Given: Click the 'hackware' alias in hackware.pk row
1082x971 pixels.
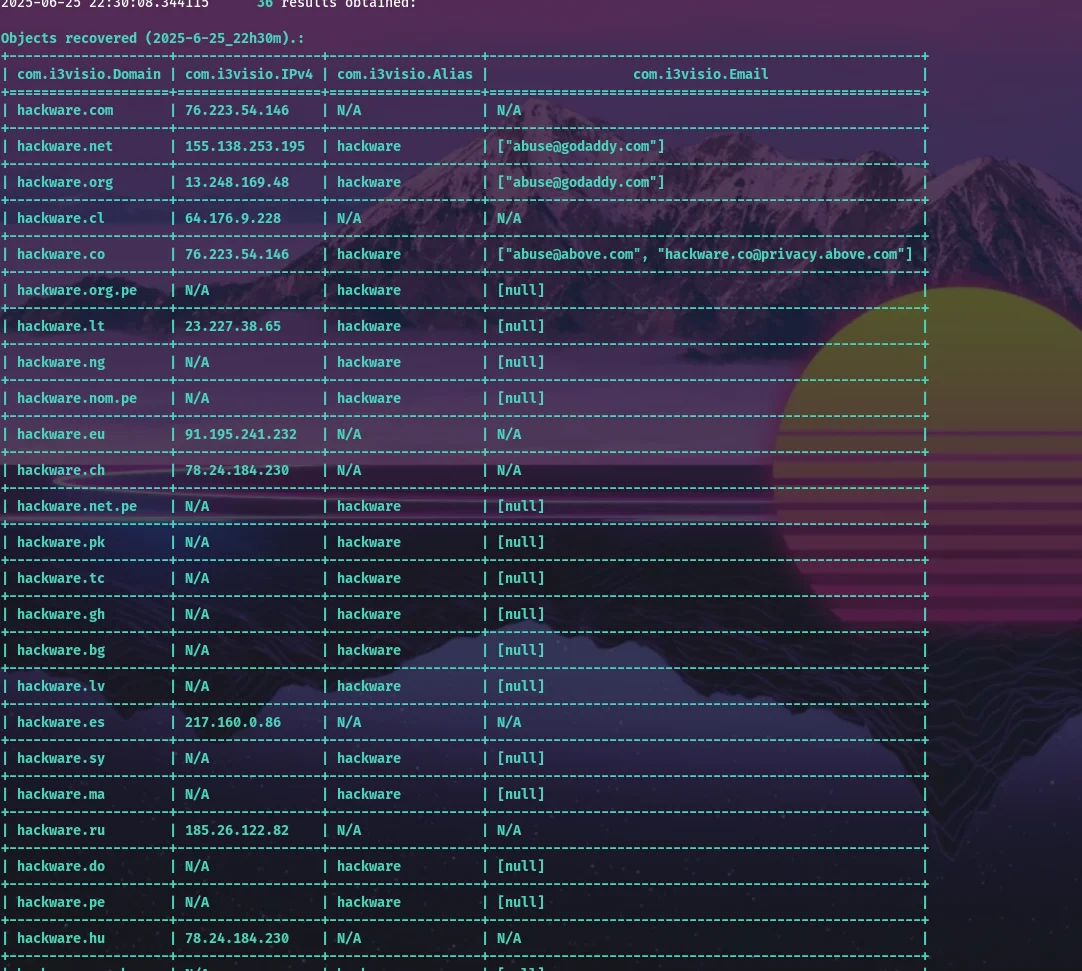Looking at the screenshot, I should pos(368,542).
